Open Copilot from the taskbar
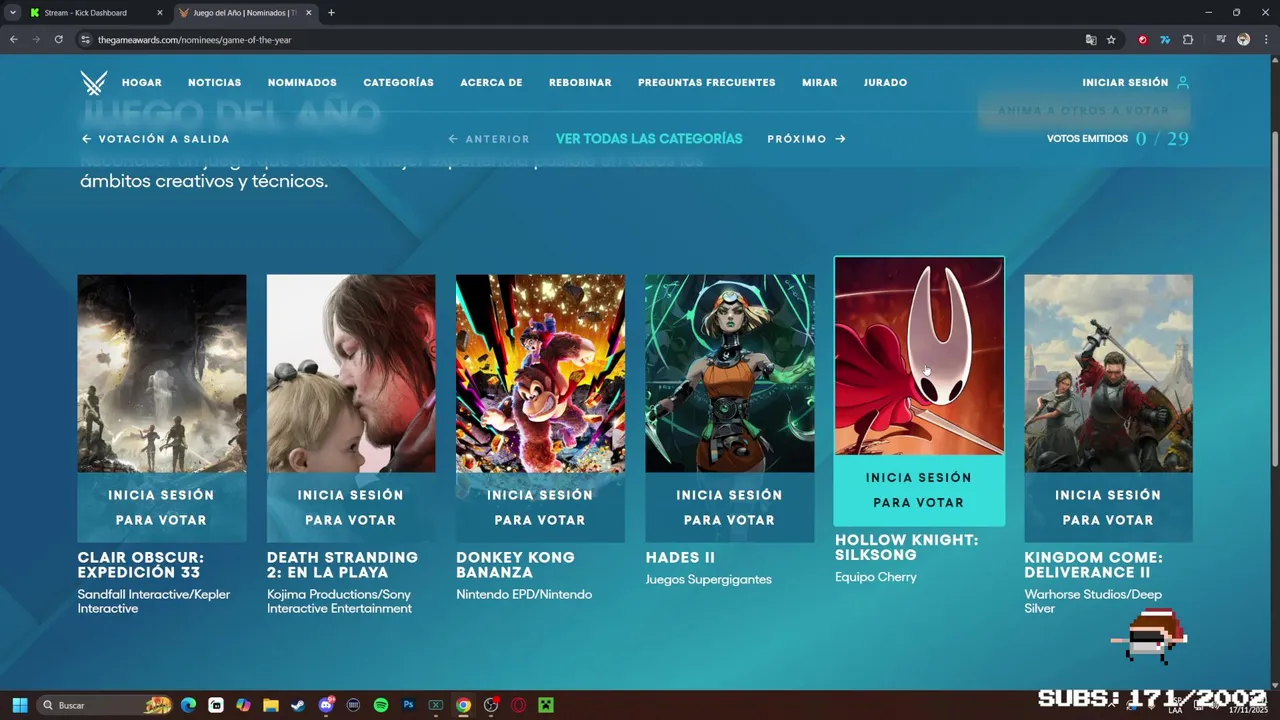The image size is (1280, 720). pos(243,705)
